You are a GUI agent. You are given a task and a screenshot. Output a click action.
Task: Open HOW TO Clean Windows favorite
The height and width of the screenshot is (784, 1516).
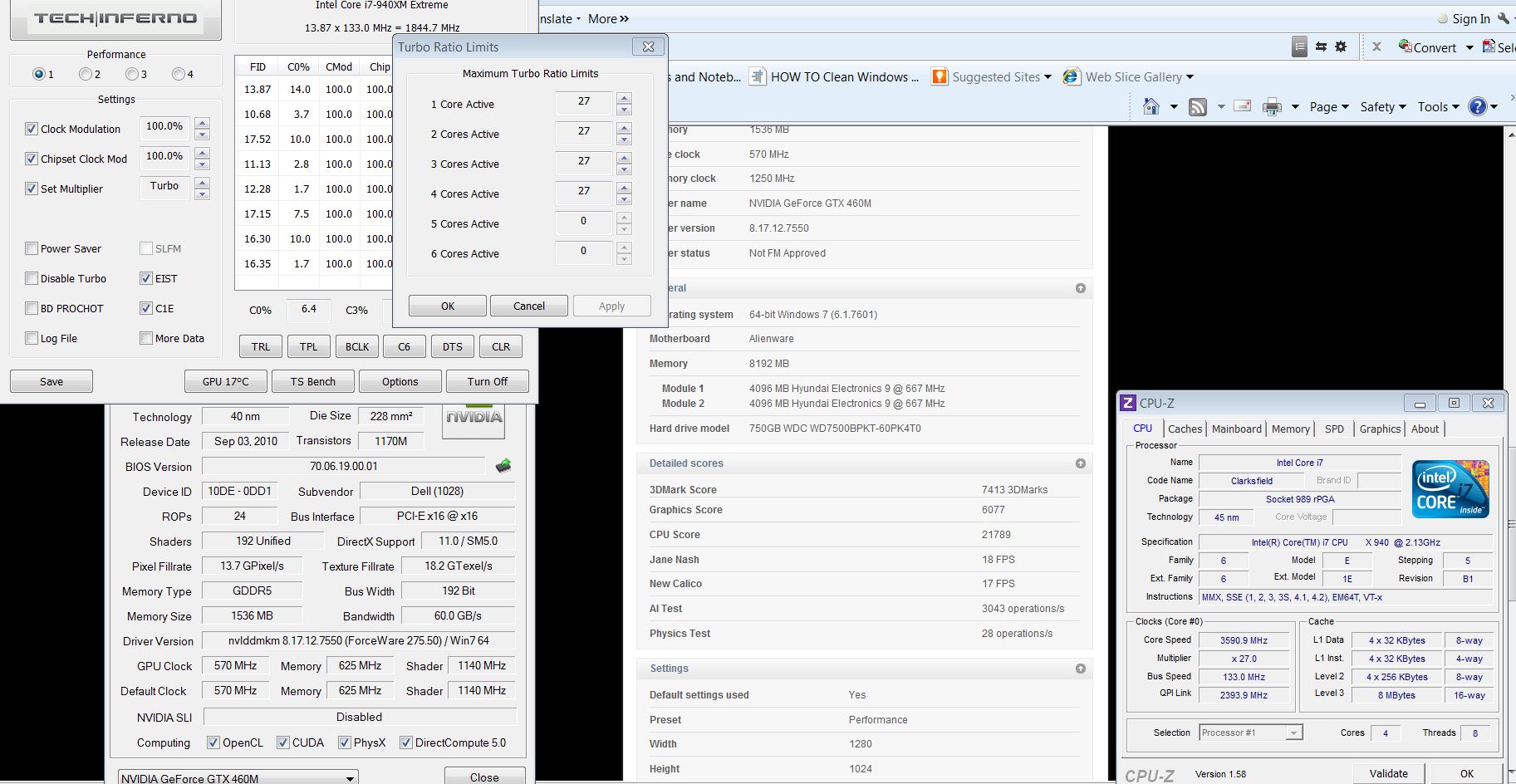(835, 76)
